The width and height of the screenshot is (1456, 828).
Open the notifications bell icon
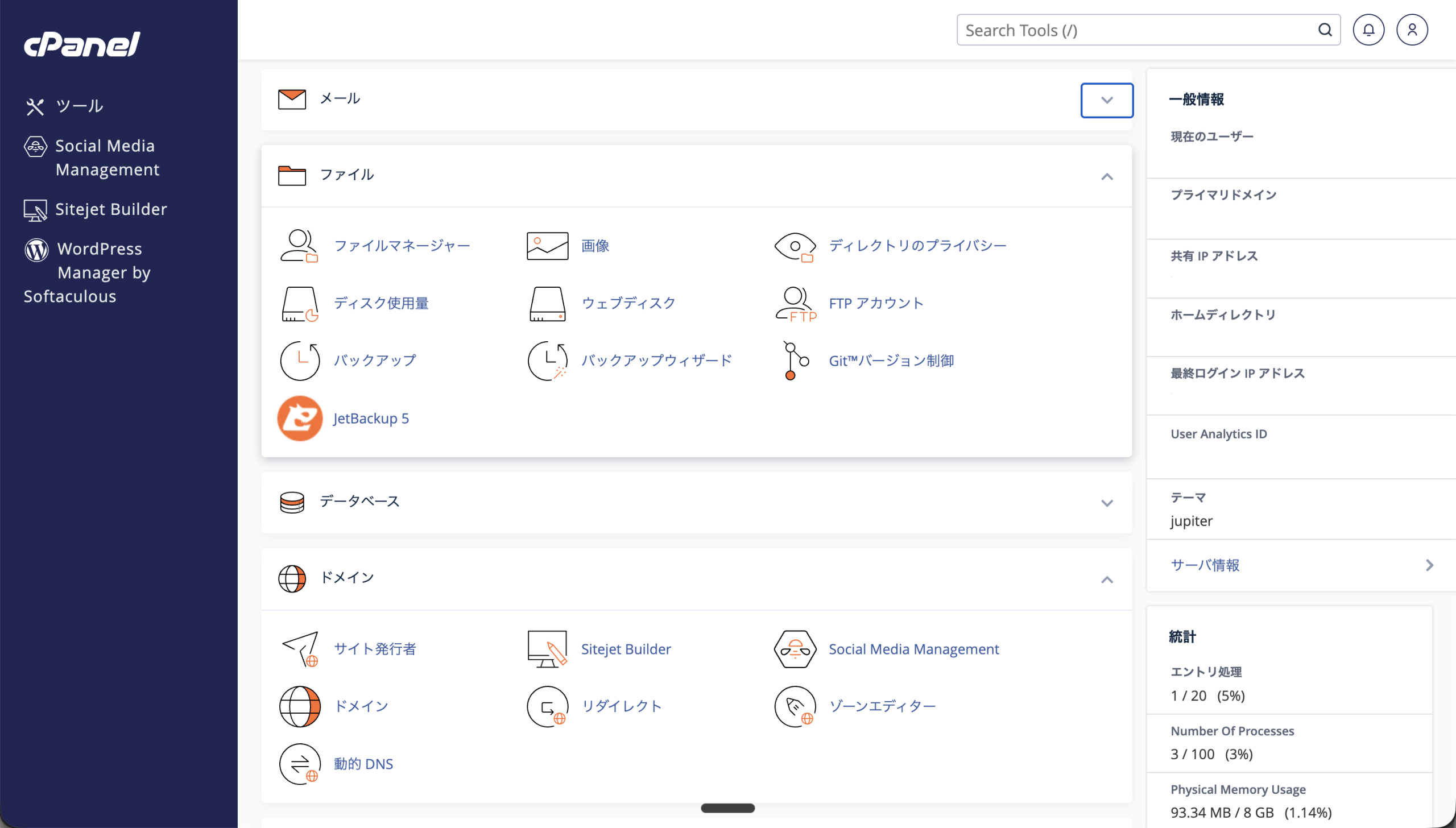[1368, 30]
